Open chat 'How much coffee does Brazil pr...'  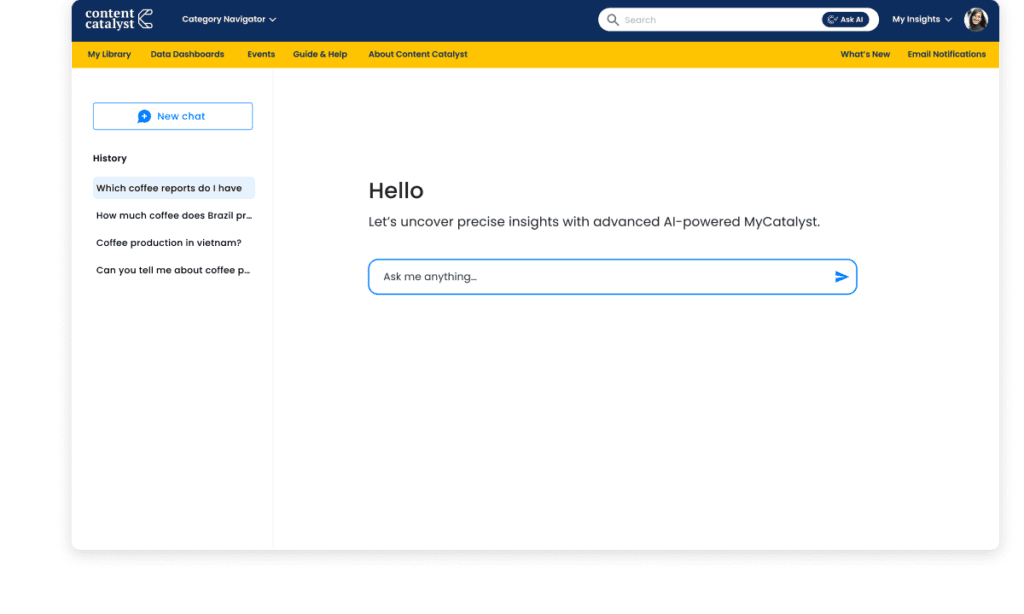(x=174, y=216)
